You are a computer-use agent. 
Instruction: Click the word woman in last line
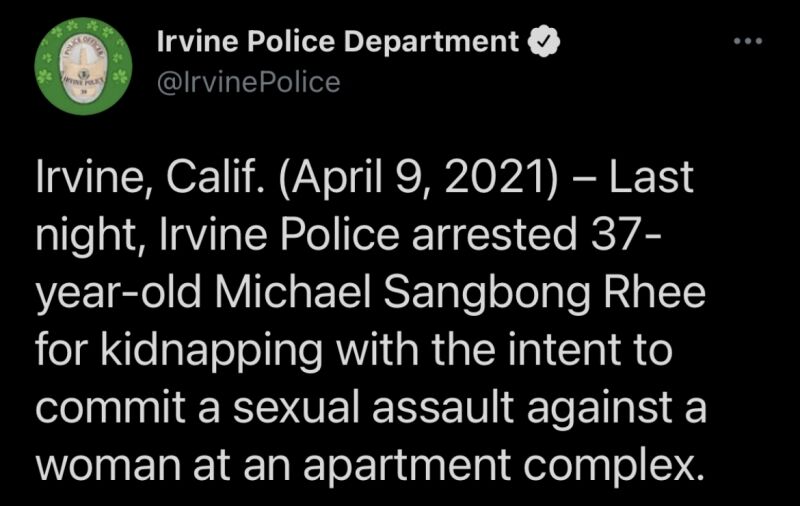click(108, 466)
